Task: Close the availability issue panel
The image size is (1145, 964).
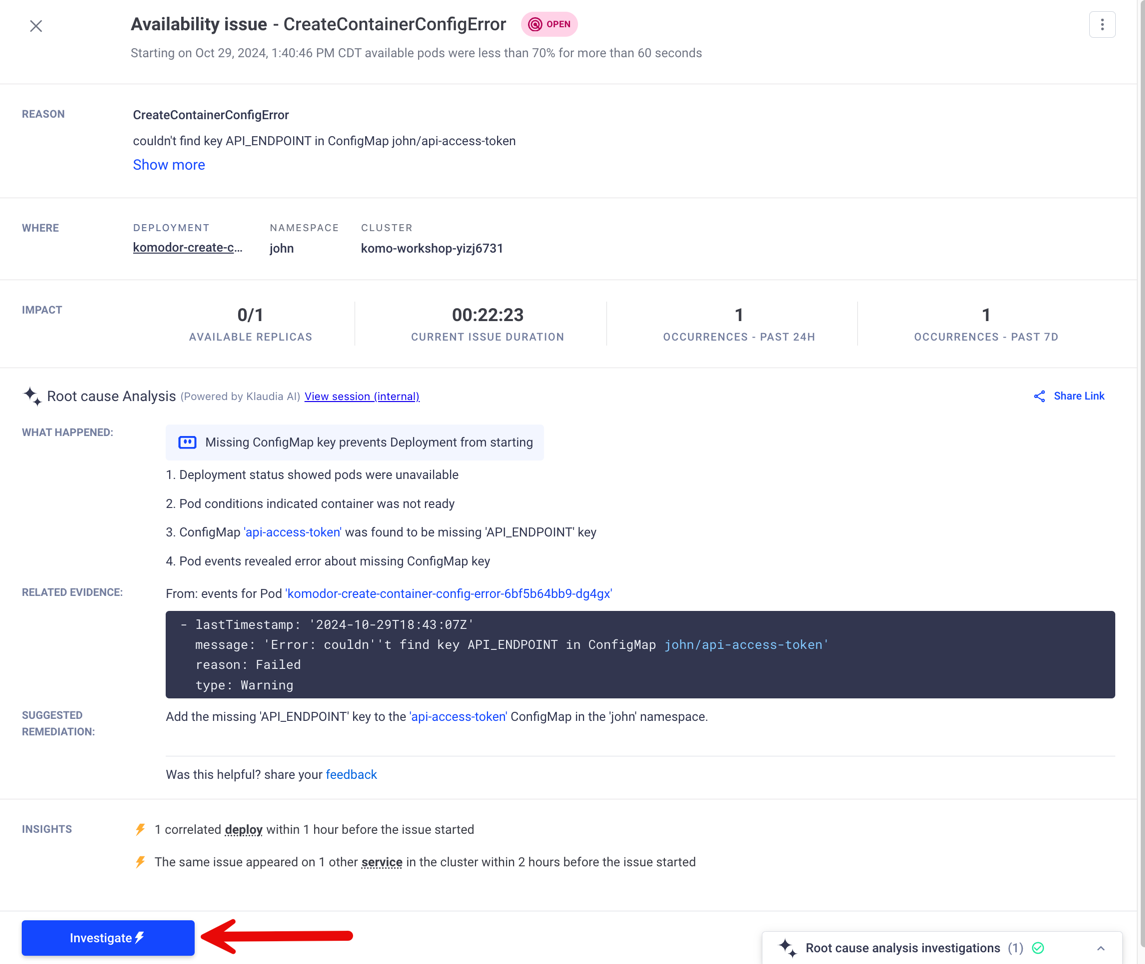Action: (36, 26)
